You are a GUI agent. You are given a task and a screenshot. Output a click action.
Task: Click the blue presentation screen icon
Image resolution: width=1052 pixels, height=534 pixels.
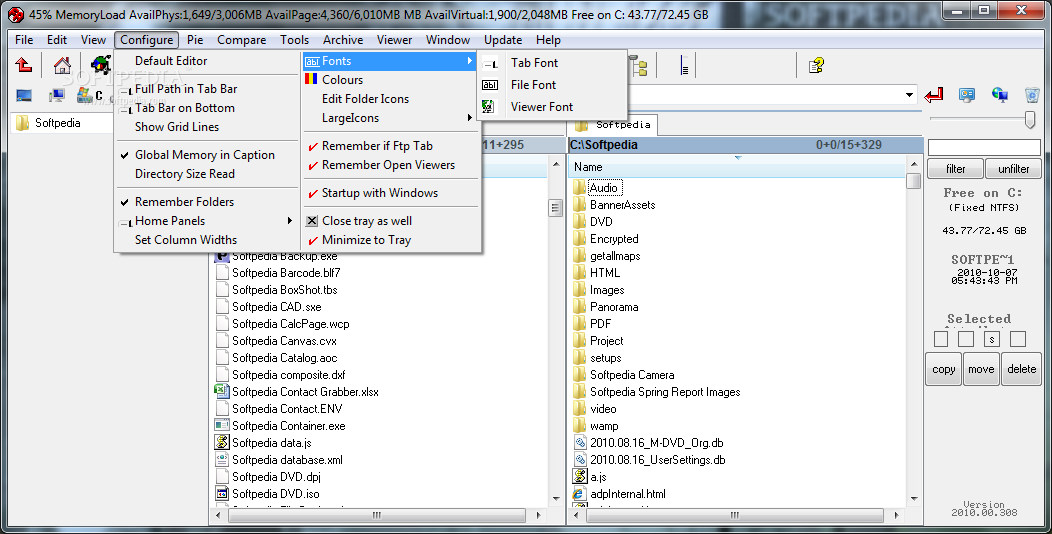(x=967, y=95)
